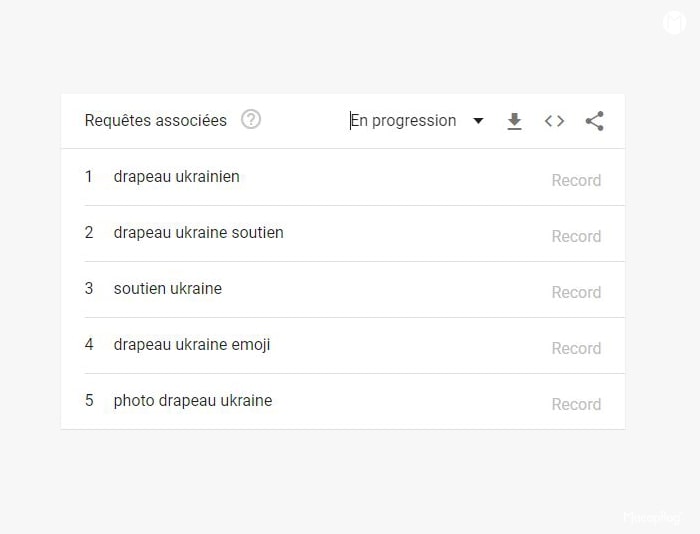Click Record beside drapeau ukraine emoji
Image resolution: width=700 pixels, height=534 pixels.
(576, 349)
